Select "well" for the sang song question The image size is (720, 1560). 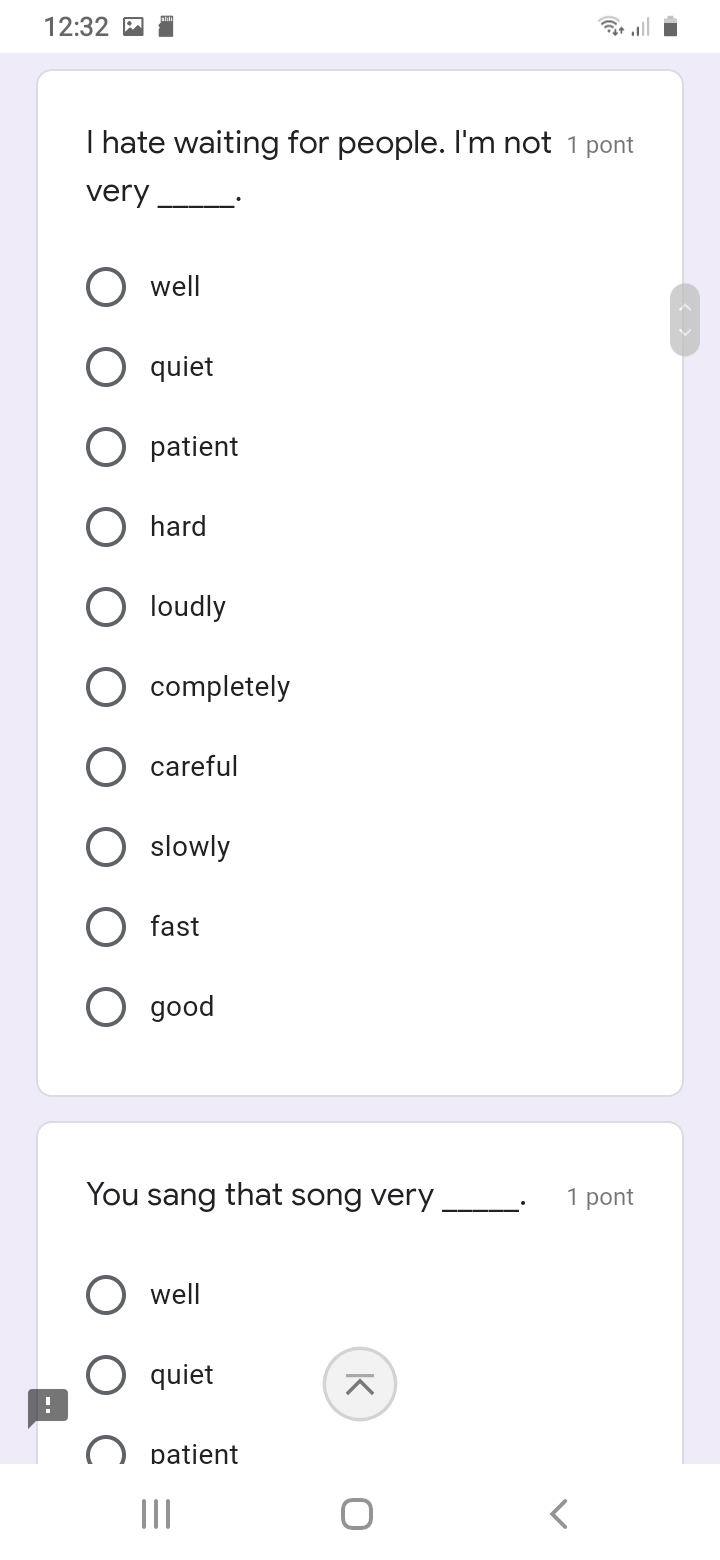[106, 1295]
